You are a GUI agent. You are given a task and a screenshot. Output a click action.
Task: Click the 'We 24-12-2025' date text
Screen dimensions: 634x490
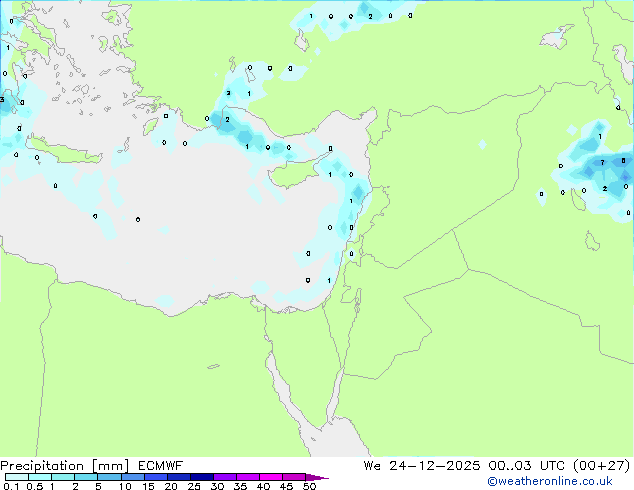point(422,466)
